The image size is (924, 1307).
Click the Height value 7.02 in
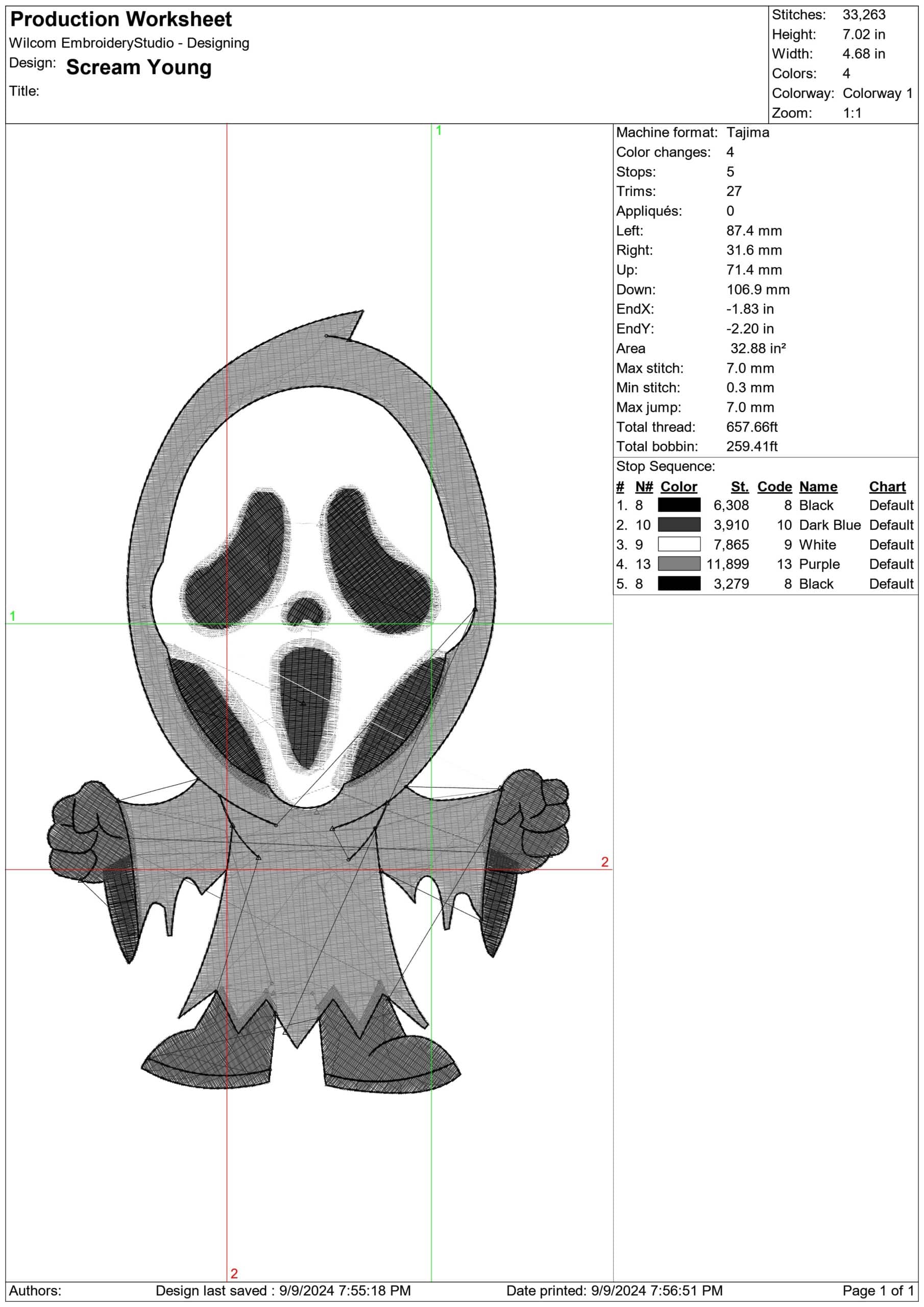[x=864, y=34]
